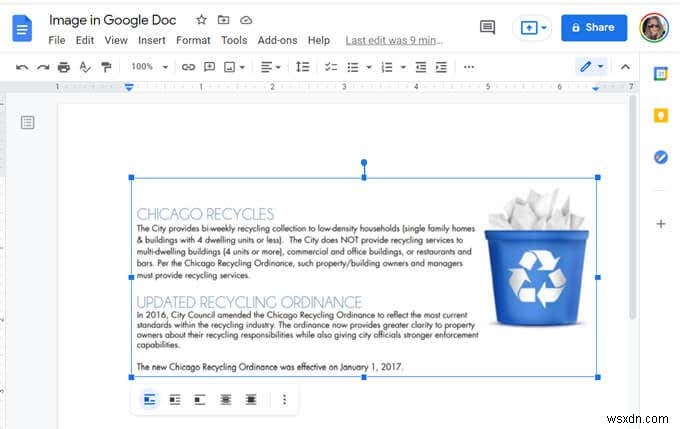Open the 100% zoom dropdown
The width and height of the screenshot is (680, 429).
pyautogui.click(x=149, y=67)
